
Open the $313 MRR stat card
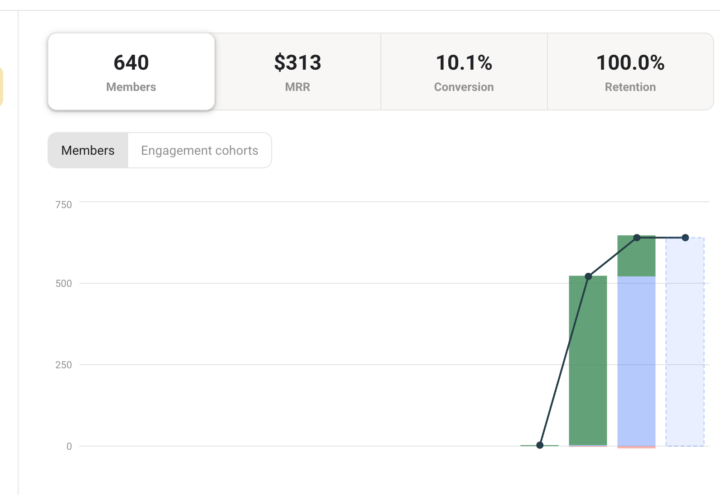pos(298,72)
